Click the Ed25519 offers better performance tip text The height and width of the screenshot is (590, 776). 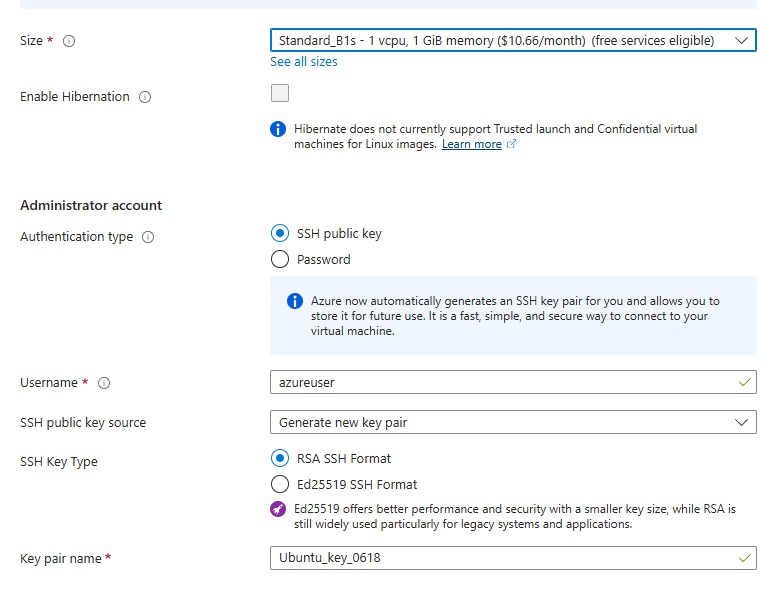coord(515,516)
